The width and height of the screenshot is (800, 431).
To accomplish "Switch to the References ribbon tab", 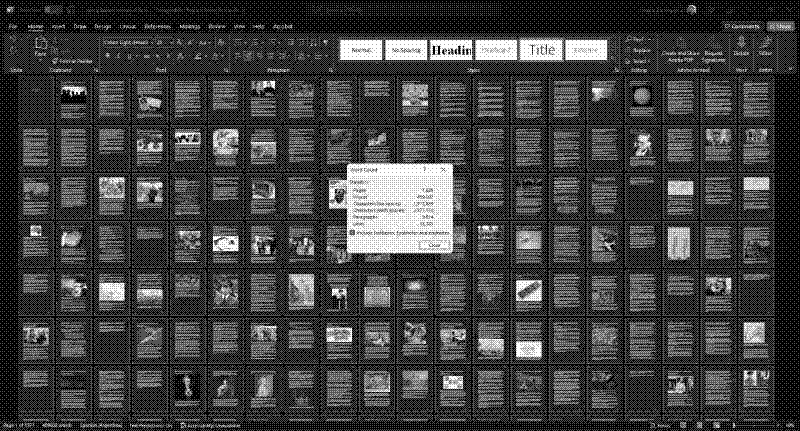I will (x=157, y=27).
